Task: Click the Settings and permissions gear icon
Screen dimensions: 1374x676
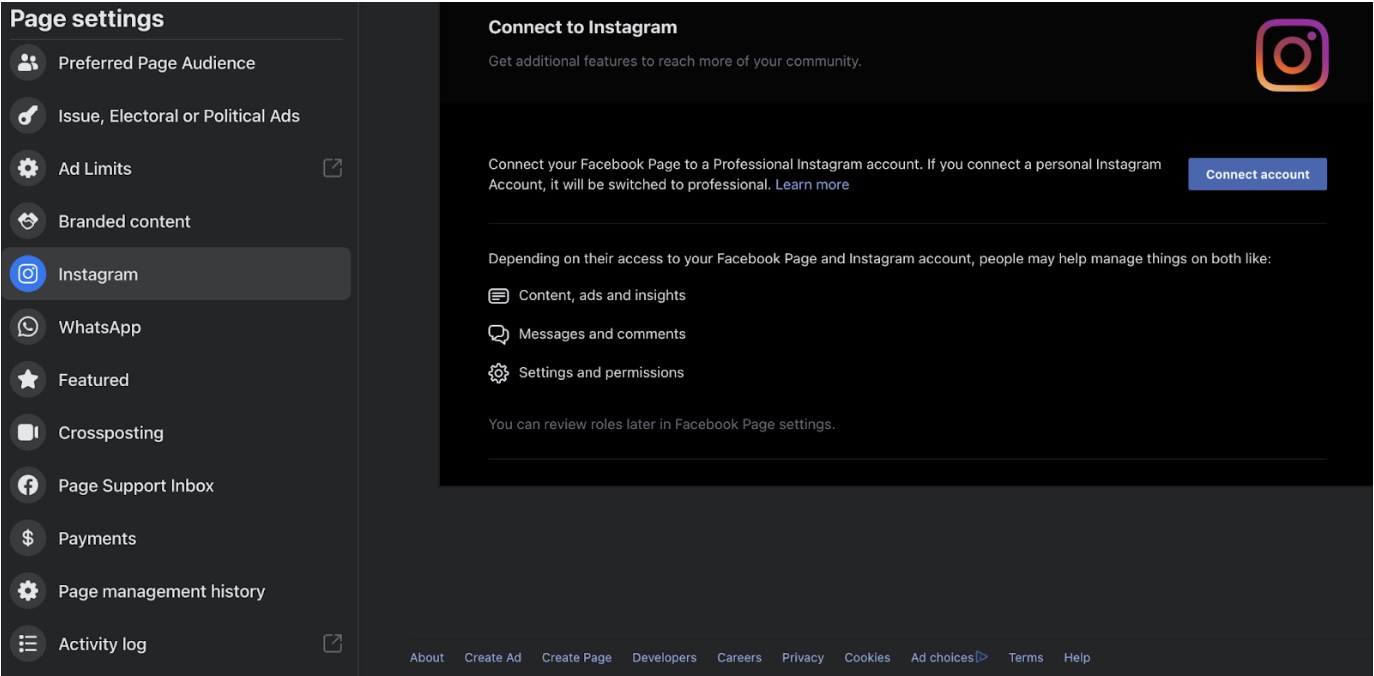Action: coord(498,373)
